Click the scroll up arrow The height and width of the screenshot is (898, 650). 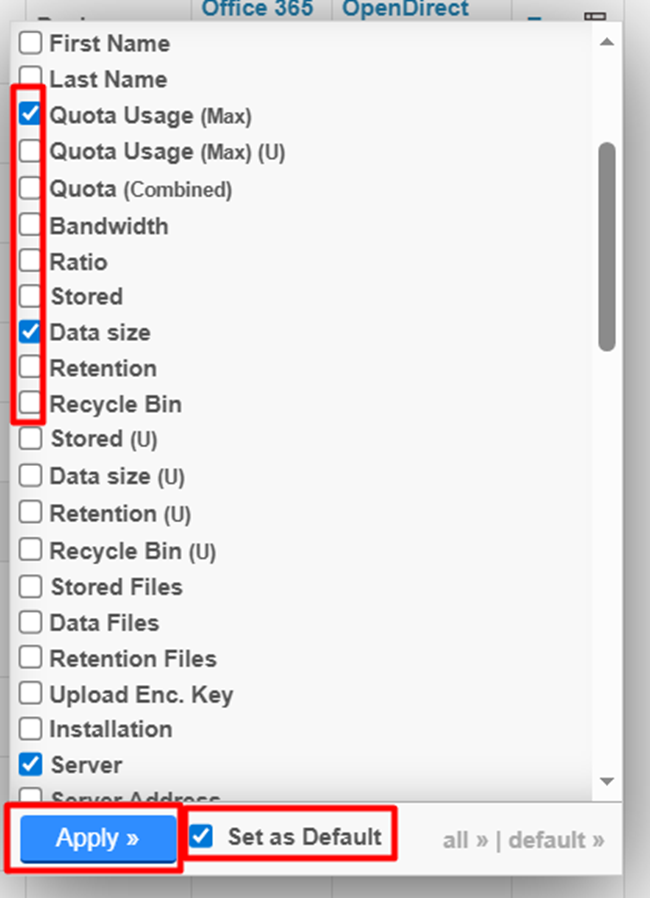click(606, 42)
